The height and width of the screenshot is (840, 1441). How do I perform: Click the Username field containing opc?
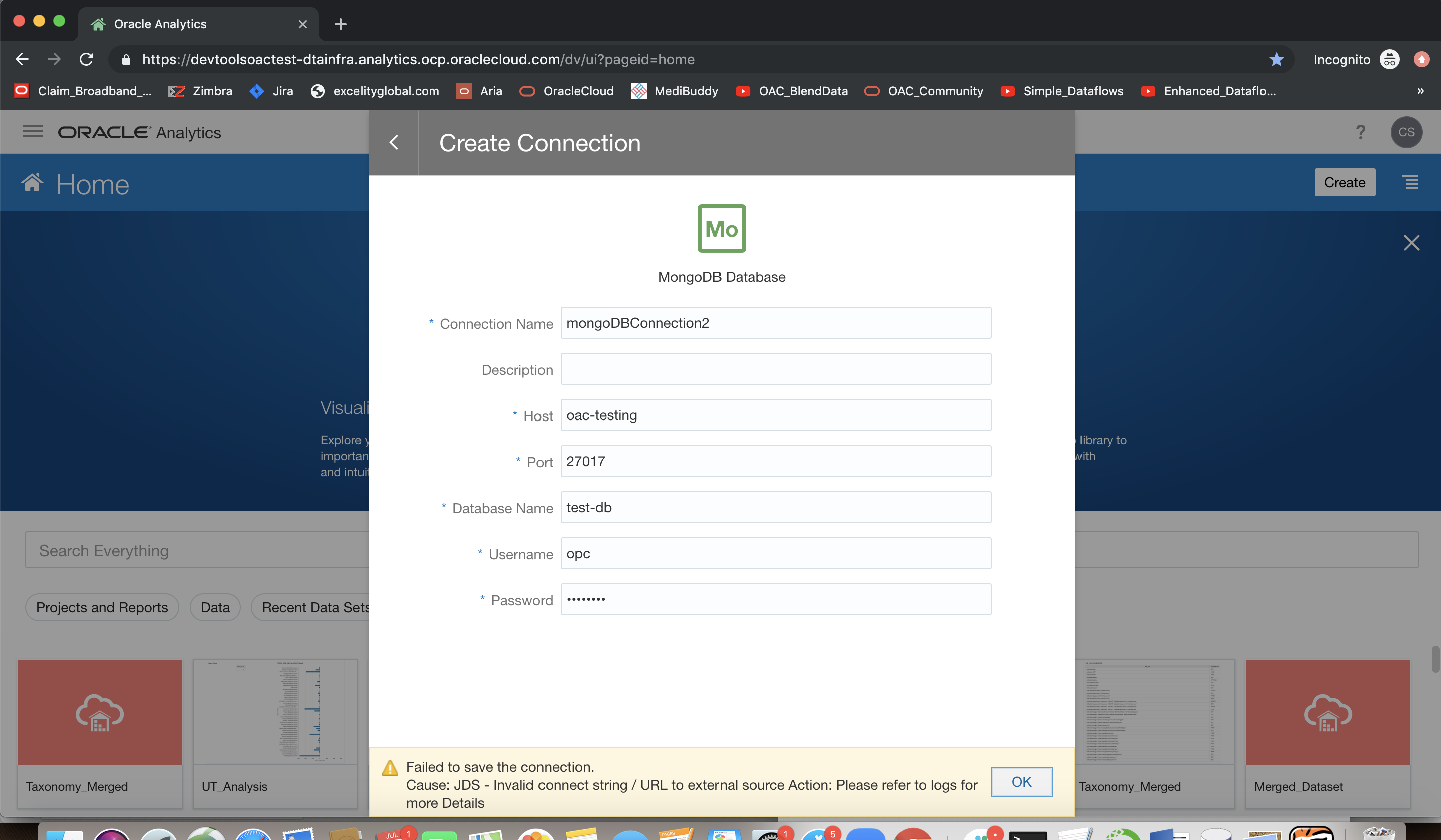(775, 553)
